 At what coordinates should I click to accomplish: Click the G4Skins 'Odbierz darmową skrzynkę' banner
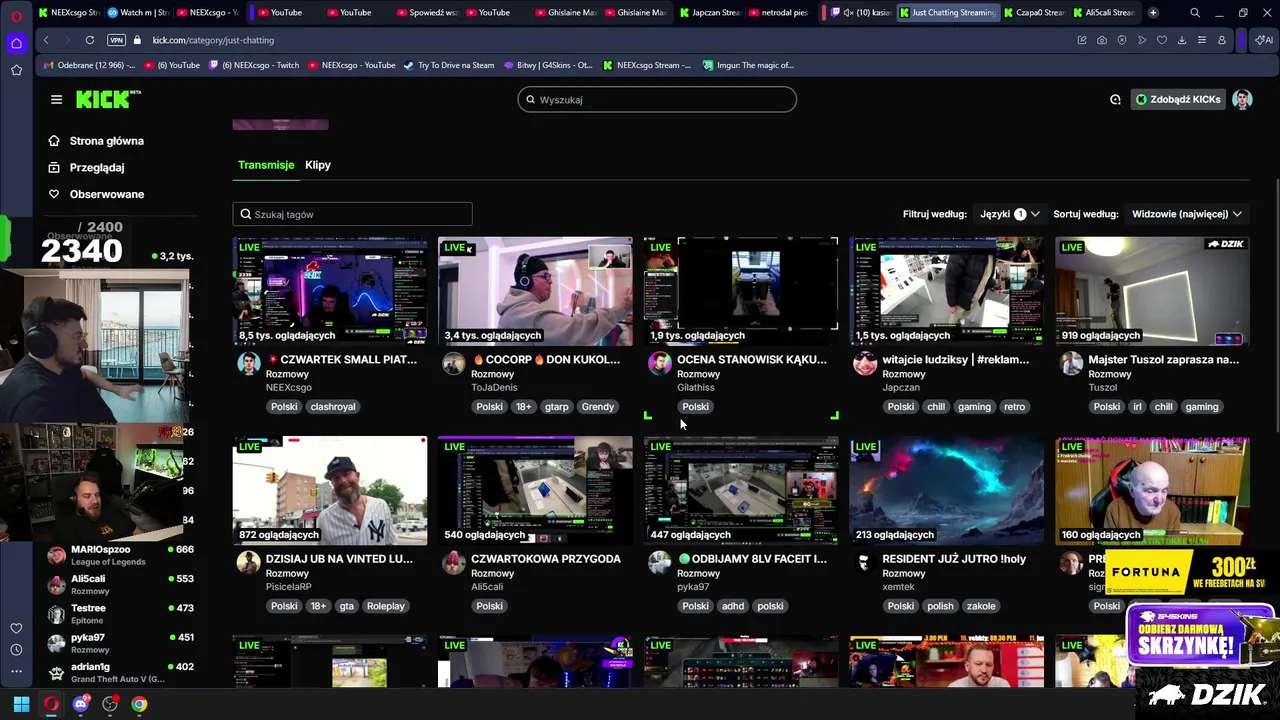(1201, 634)
